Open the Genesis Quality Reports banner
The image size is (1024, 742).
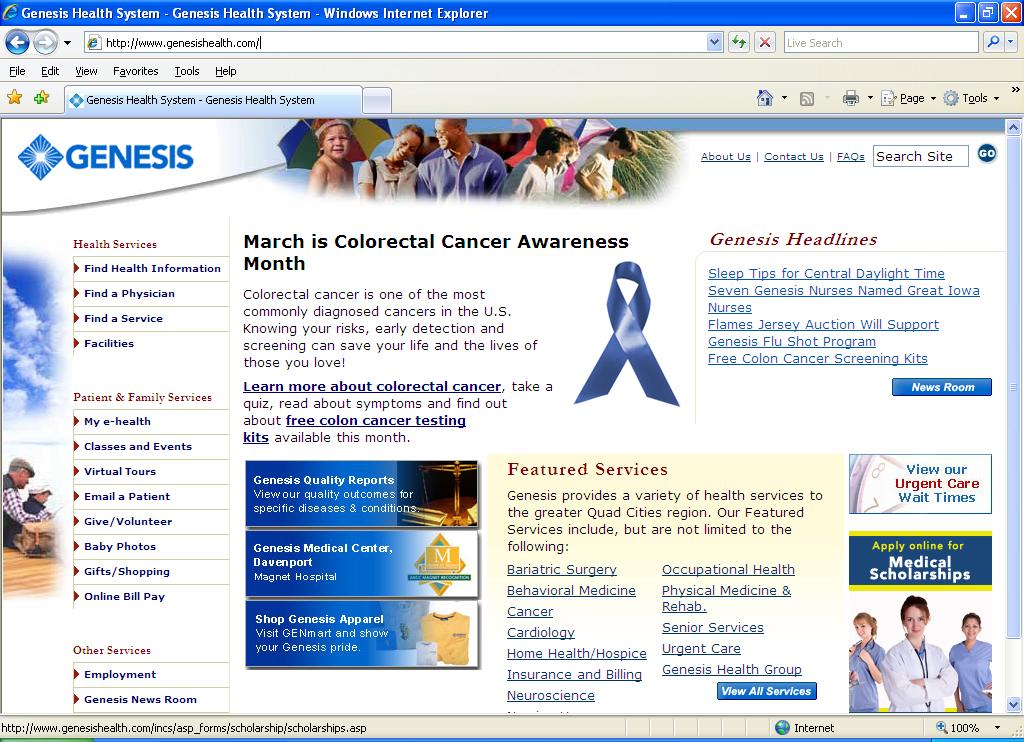click(x=362, y=494)
